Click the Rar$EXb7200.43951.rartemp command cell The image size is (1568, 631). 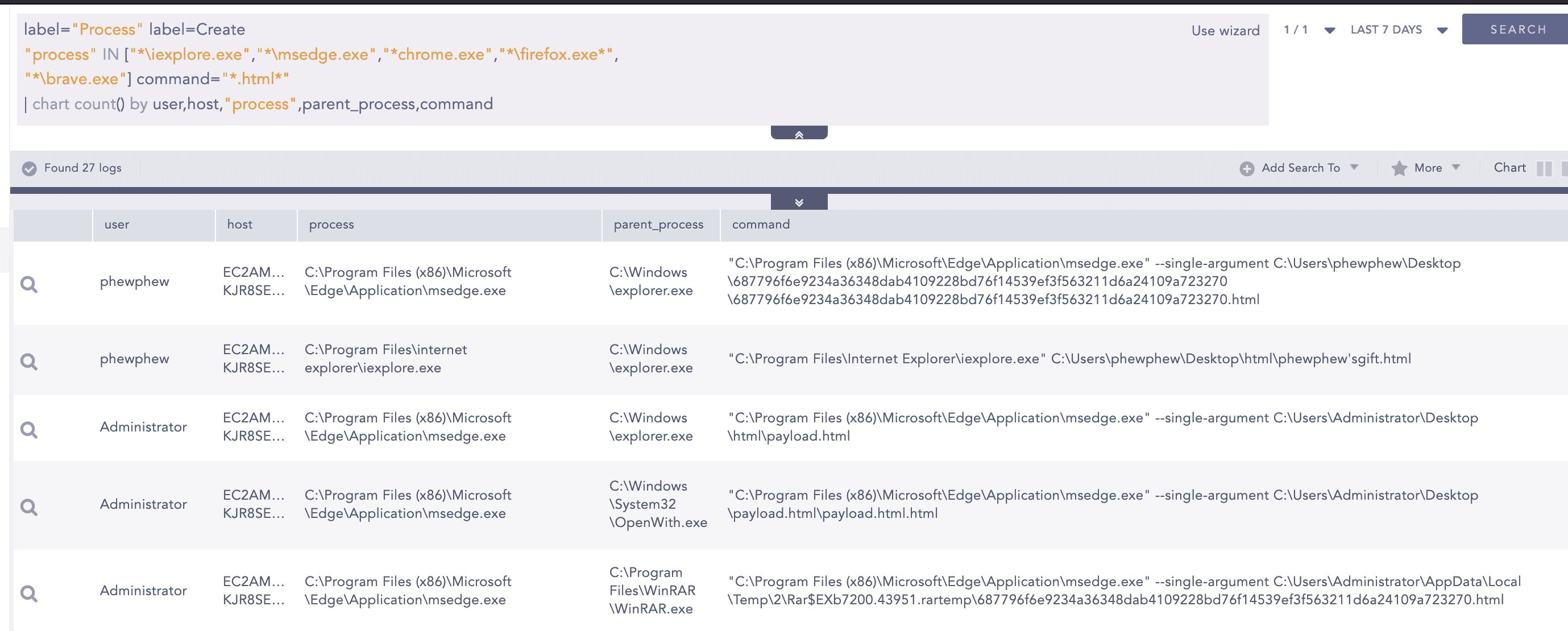[1123, 590]
